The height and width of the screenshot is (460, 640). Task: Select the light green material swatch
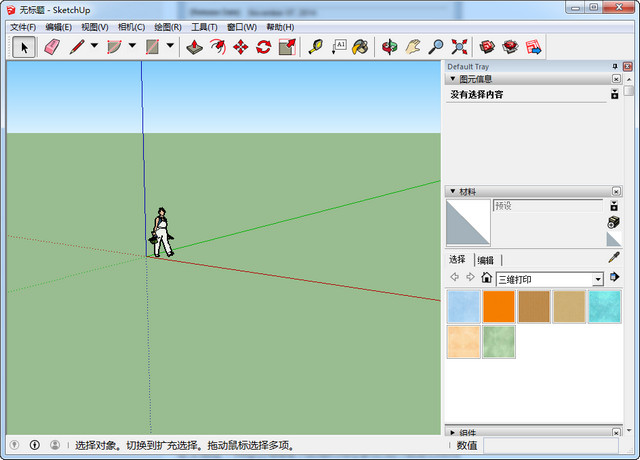point(499,342)
